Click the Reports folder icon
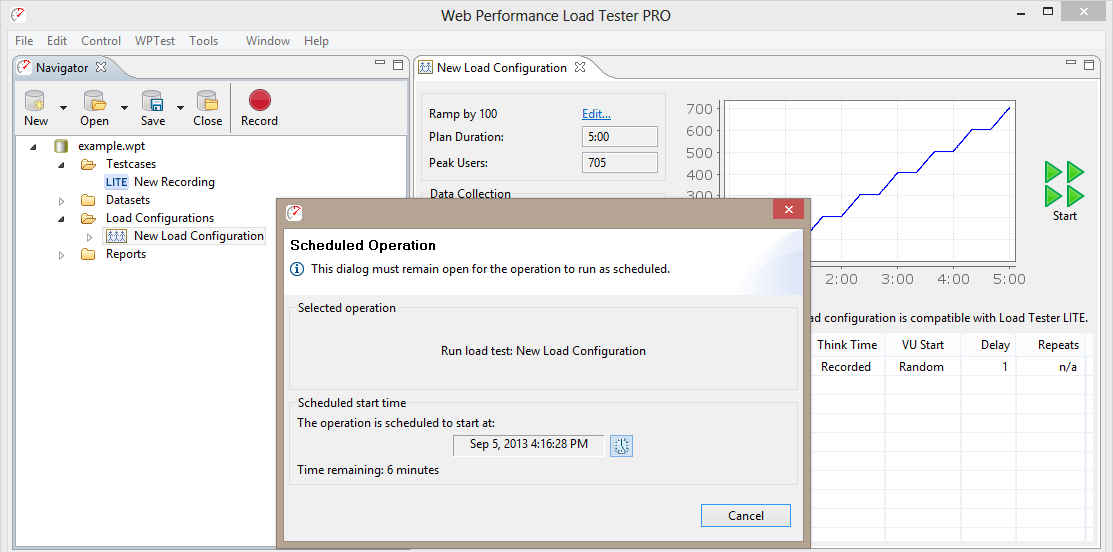This screenshot has height=552, width=1113. (88, 254)
